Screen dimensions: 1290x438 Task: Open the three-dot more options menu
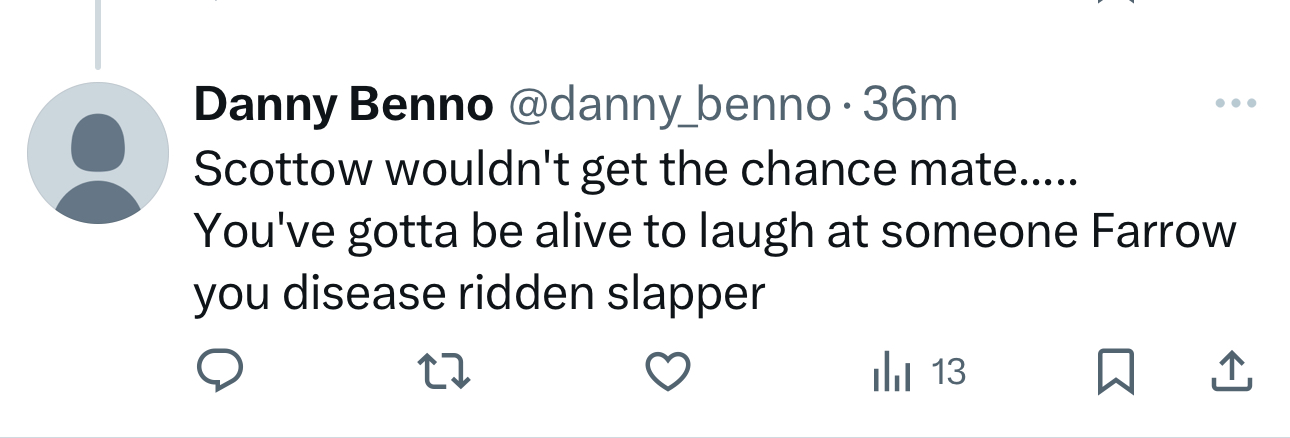[1234, 104]
